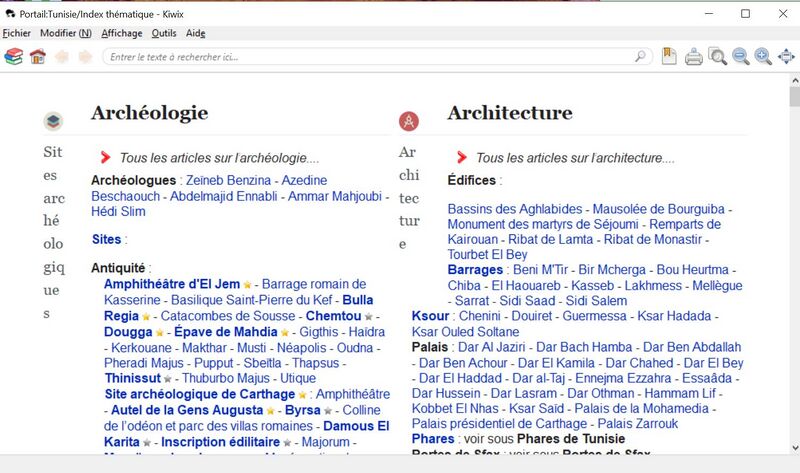
Task: Click the scrollbar down arrow
Action: 794,447
